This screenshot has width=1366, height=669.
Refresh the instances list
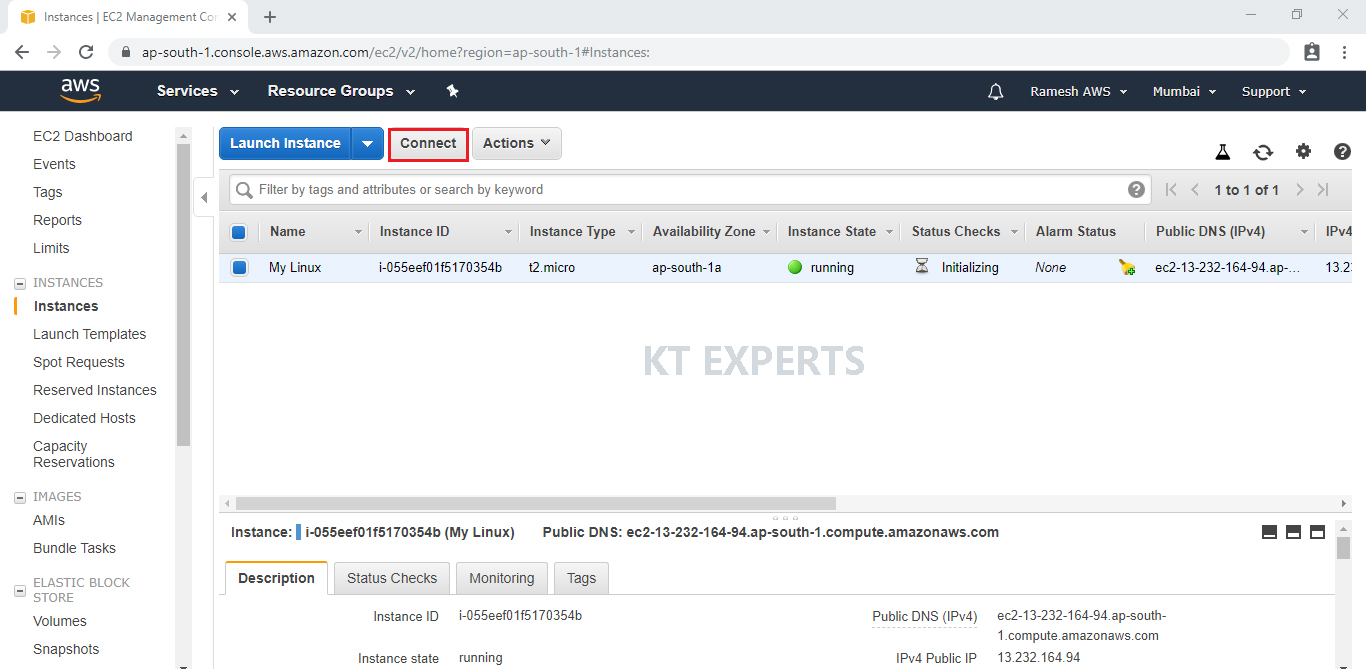[x=1263, y=152]
